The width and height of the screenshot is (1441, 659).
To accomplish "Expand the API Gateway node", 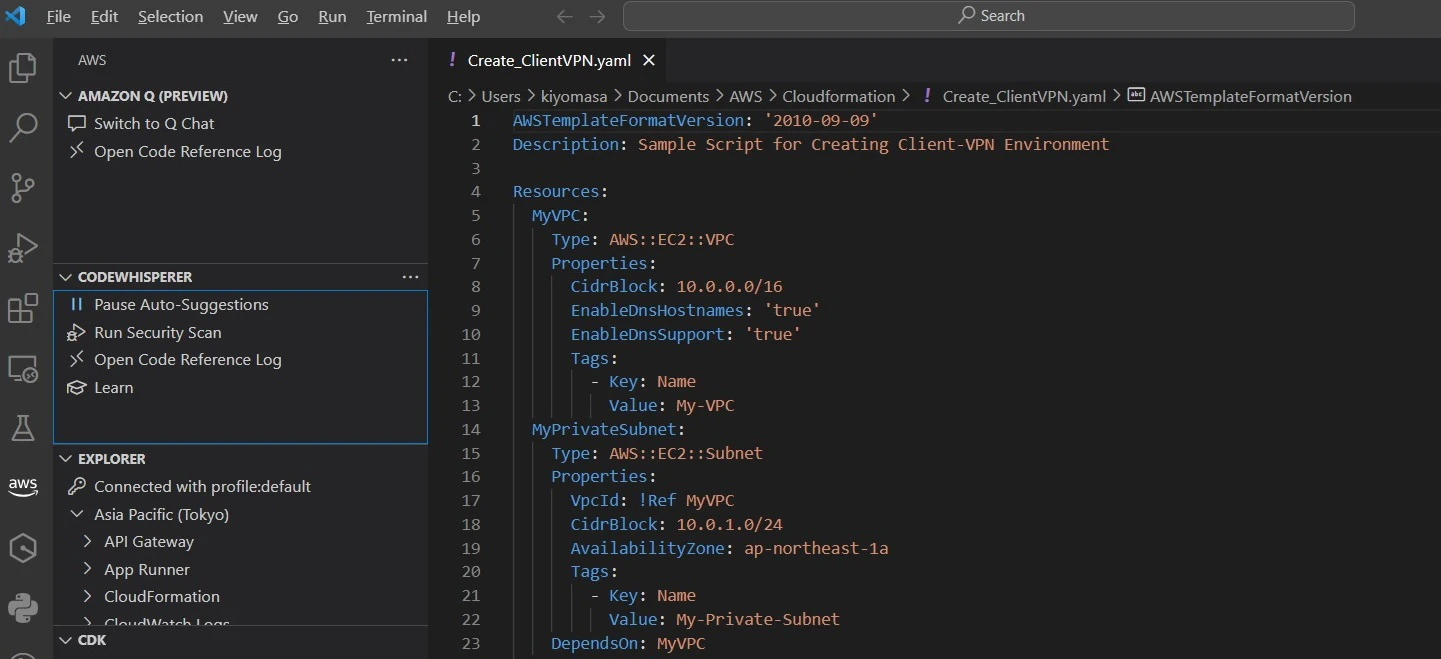I will tap(87, 541).
